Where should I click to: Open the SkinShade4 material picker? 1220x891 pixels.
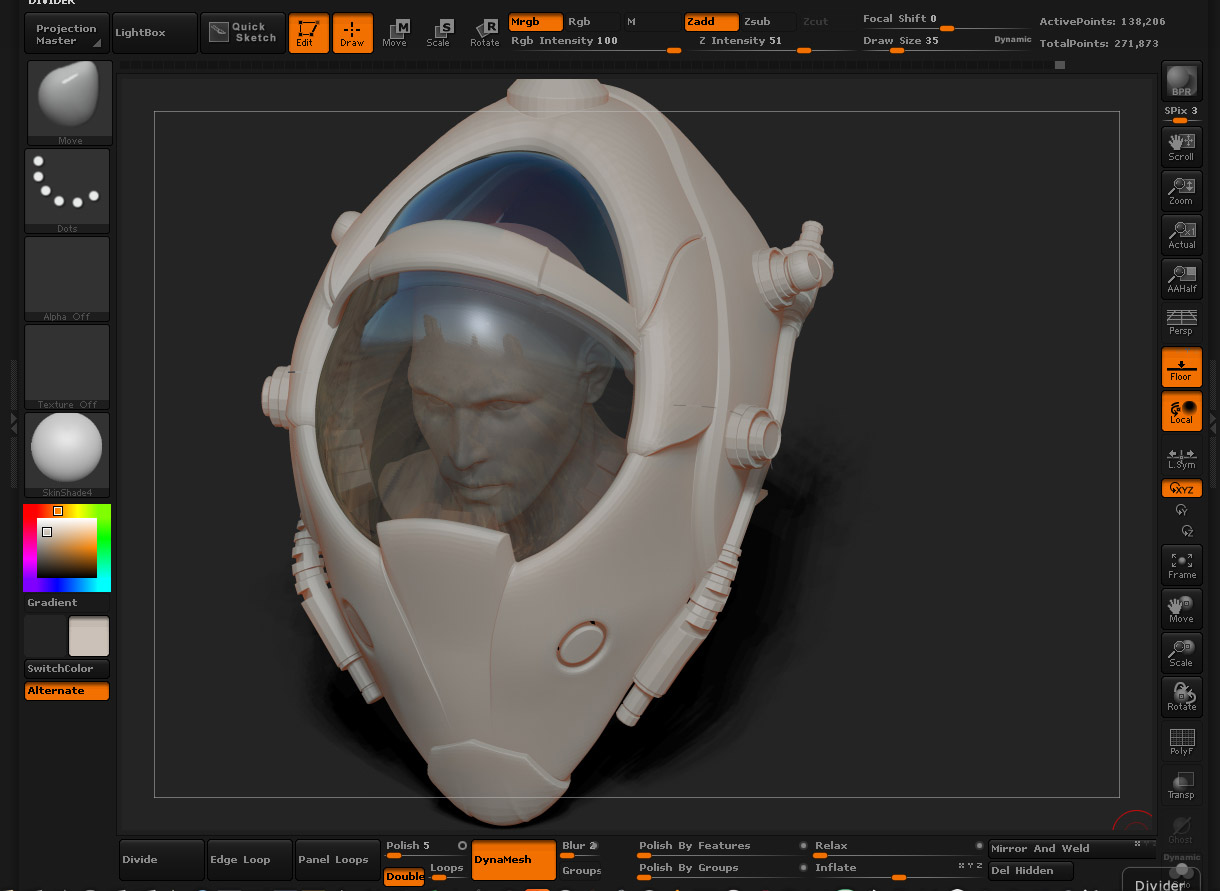click(67, 455)
